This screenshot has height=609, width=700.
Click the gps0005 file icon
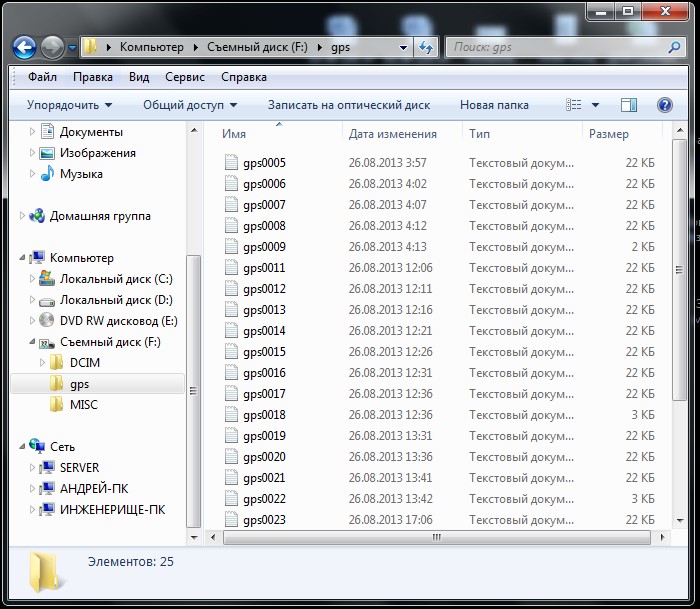[x=231, y=162]
